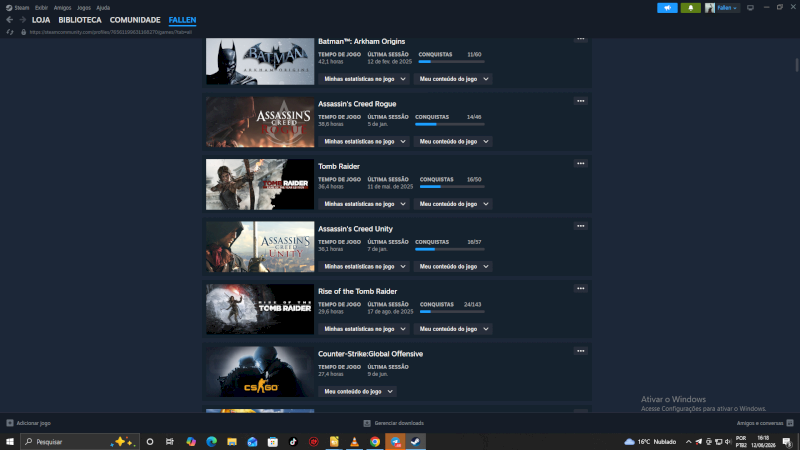Show hidden system tray icons chevron
Viewport: 800px width, 450px height.
[688, 442]
